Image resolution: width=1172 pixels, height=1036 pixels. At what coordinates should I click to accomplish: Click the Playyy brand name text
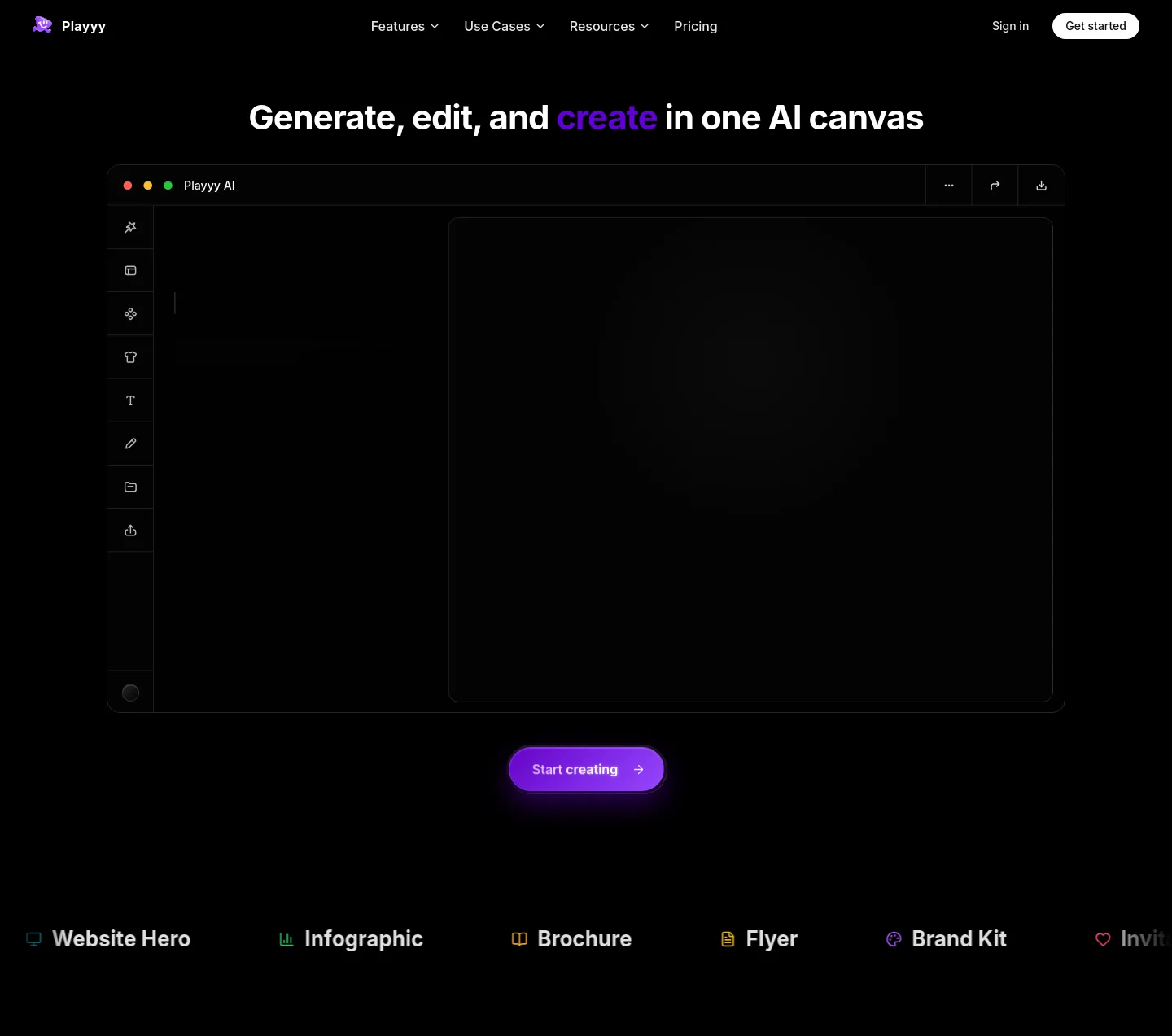pos(84,26)
